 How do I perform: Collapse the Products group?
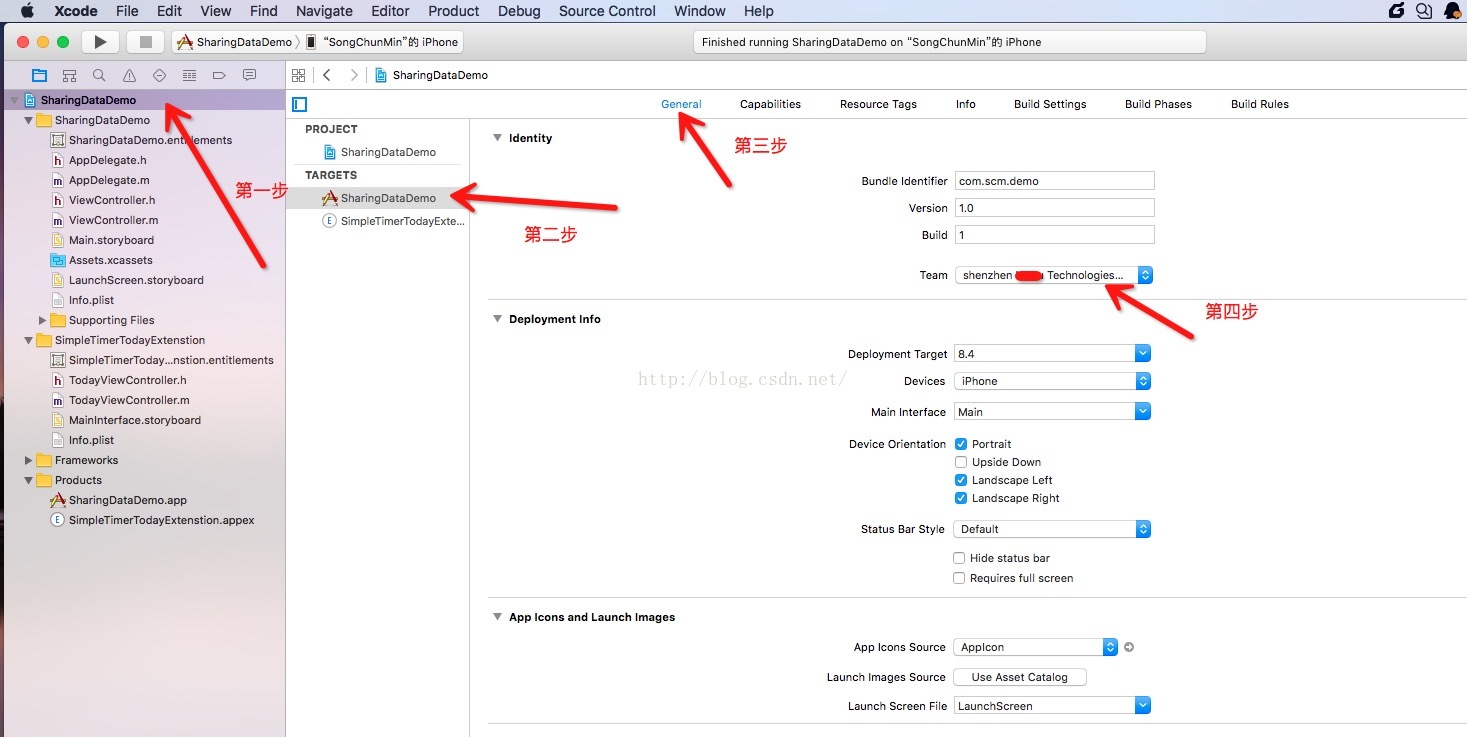[28, 480]
